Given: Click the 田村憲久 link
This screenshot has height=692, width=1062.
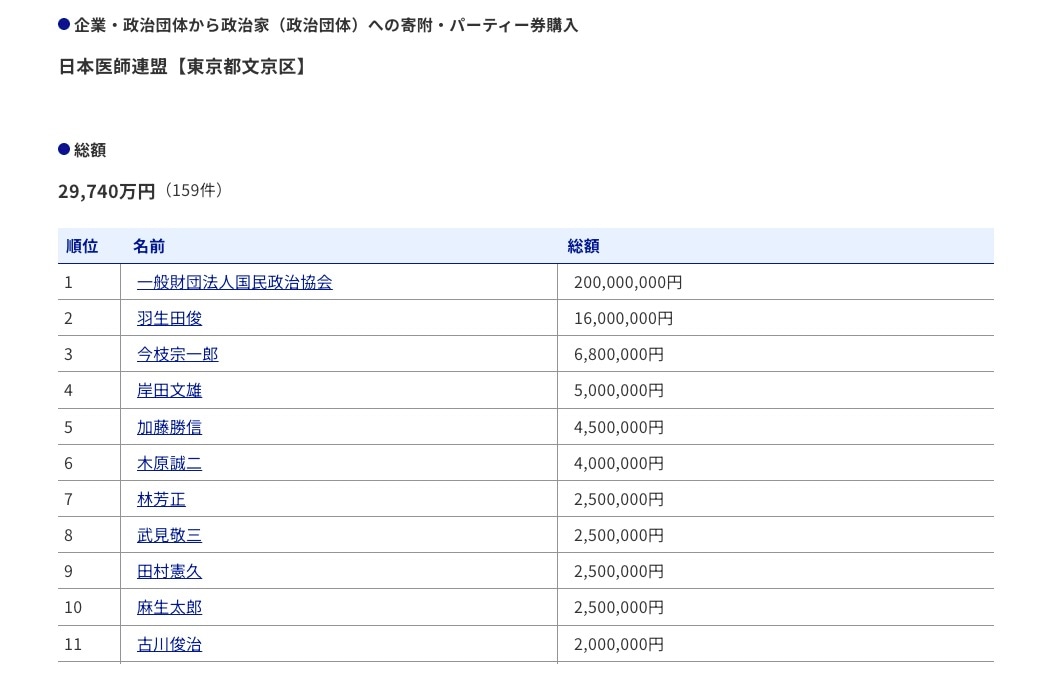Looking at the screenshot, I should click(169, 571).
